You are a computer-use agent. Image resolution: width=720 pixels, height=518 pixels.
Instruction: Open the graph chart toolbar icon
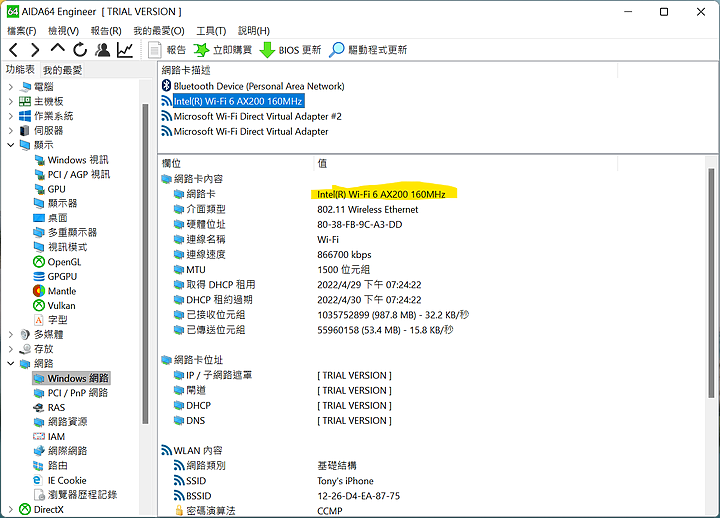point(124,50)
